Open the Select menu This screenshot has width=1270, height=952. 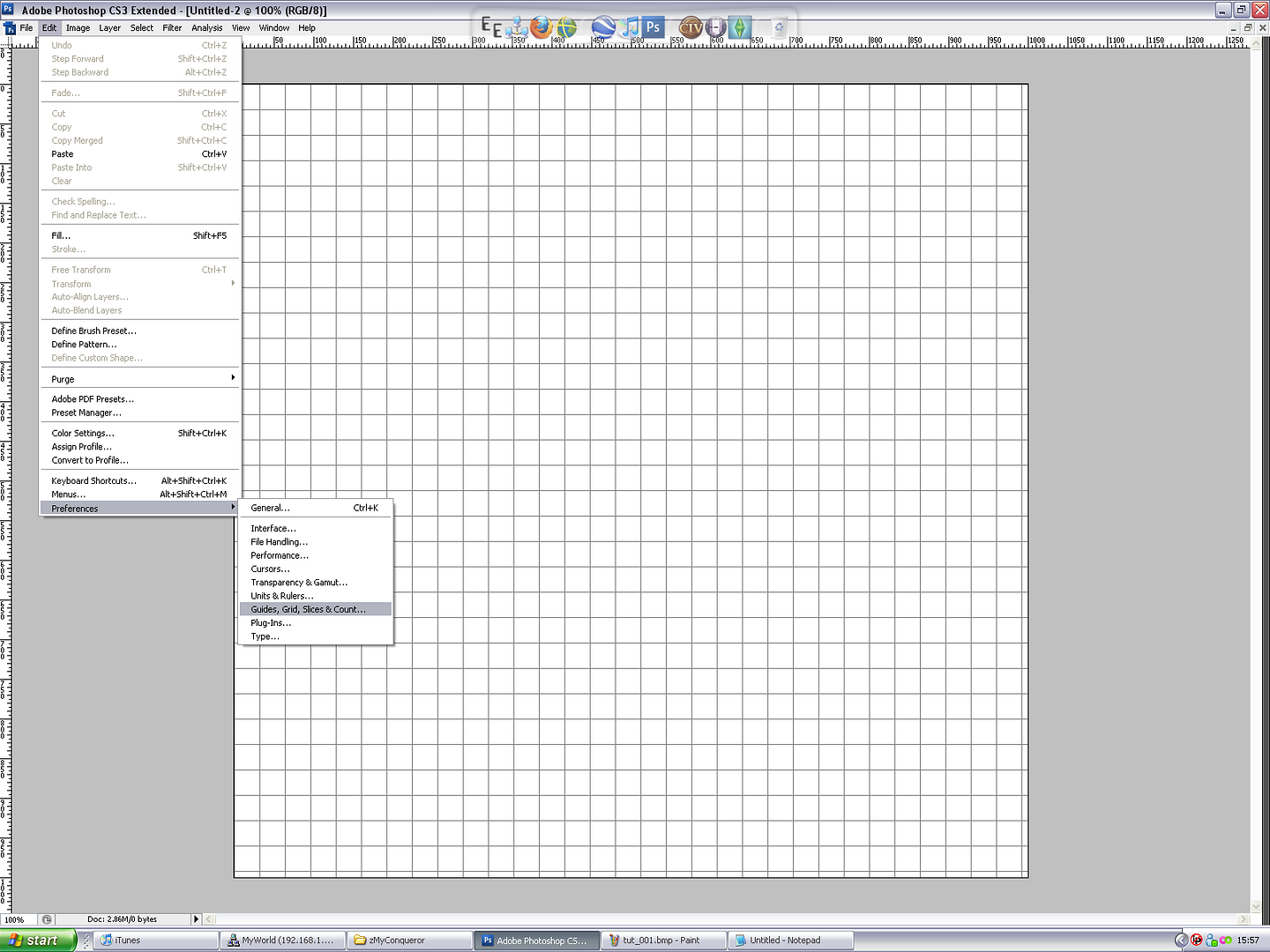pyautogui.click(x=142, y=28)
